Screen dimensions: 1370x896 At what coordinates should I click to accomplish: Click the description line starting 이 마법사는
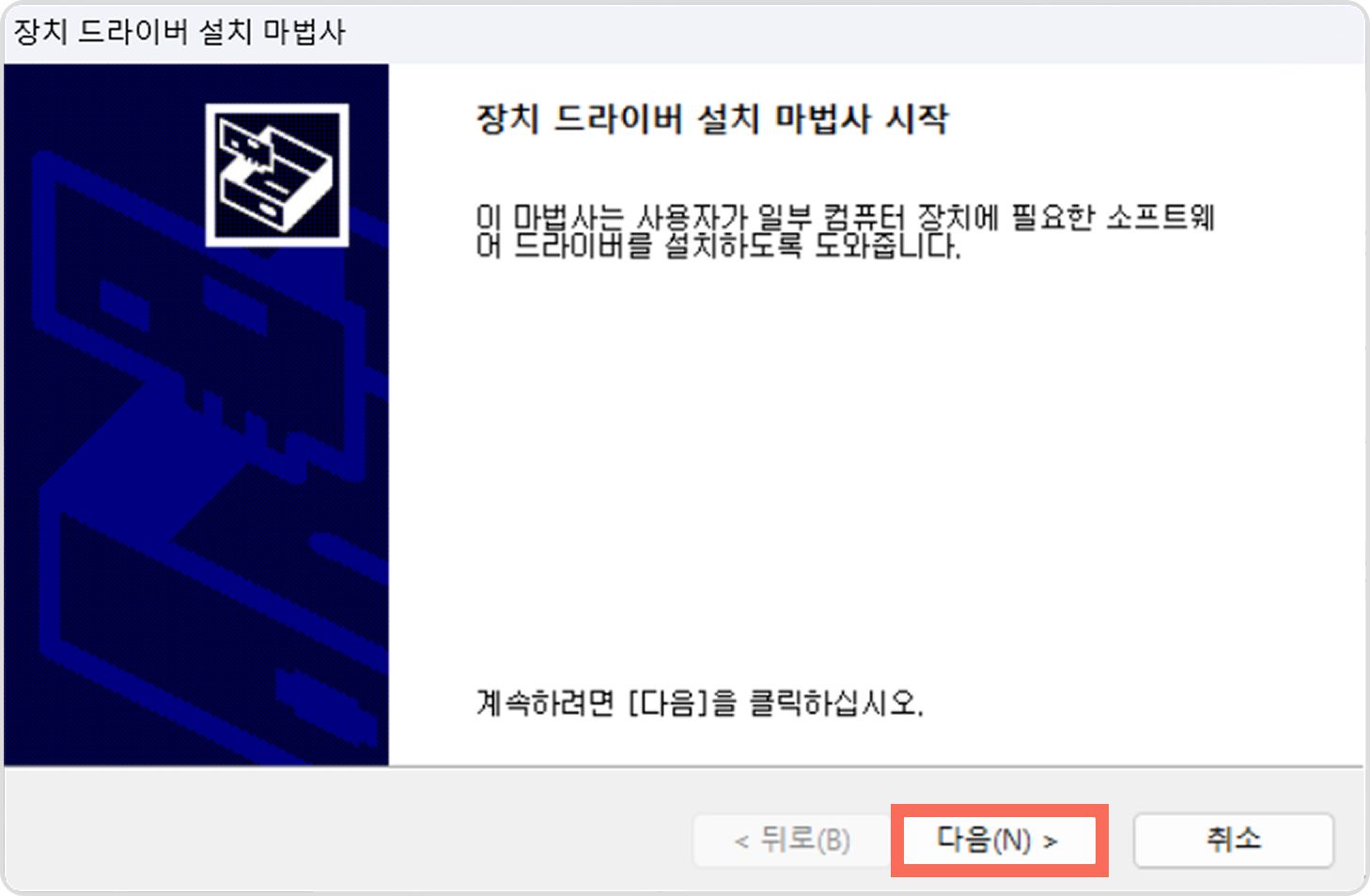(846, 217)
